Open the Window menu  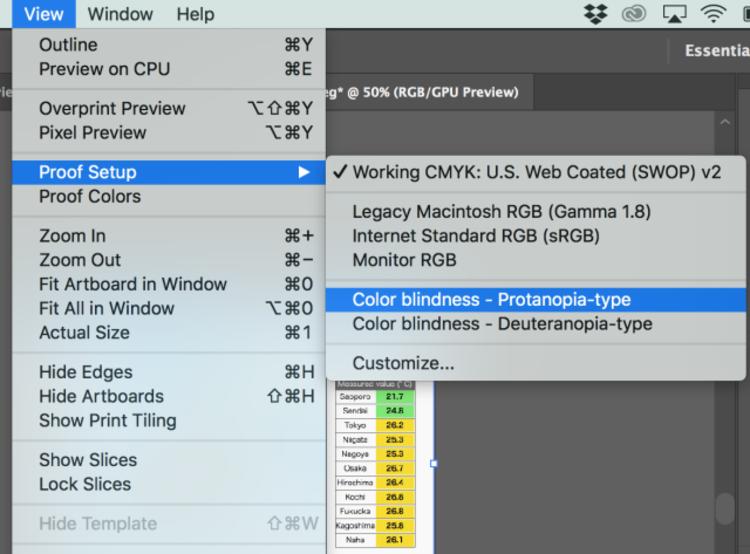(120, 14)
